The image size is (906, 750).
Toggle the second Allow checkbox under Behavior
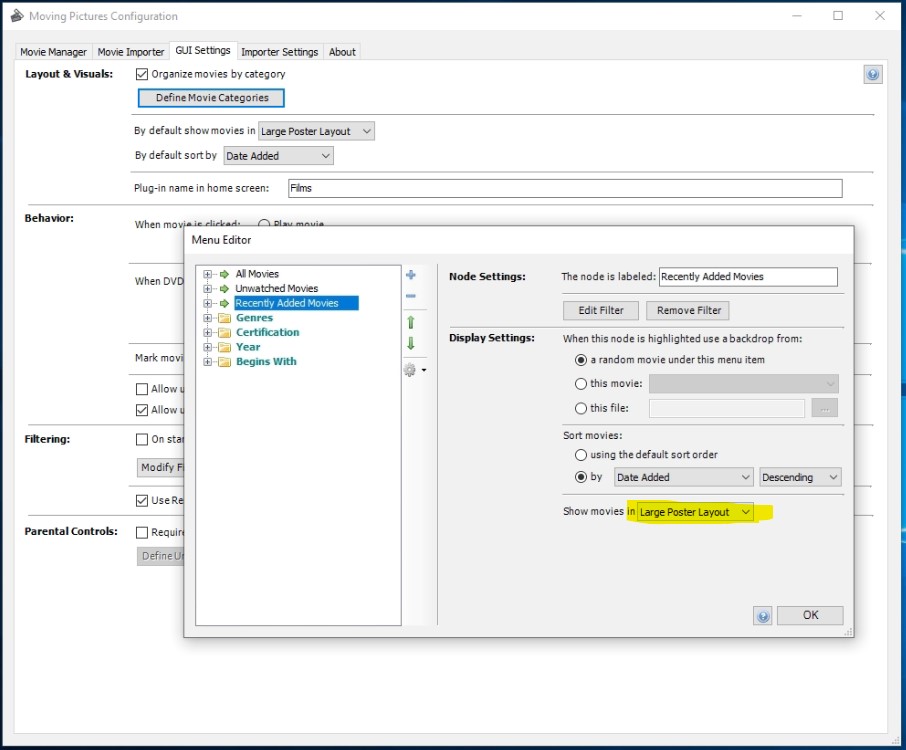(x=142, y=410)
